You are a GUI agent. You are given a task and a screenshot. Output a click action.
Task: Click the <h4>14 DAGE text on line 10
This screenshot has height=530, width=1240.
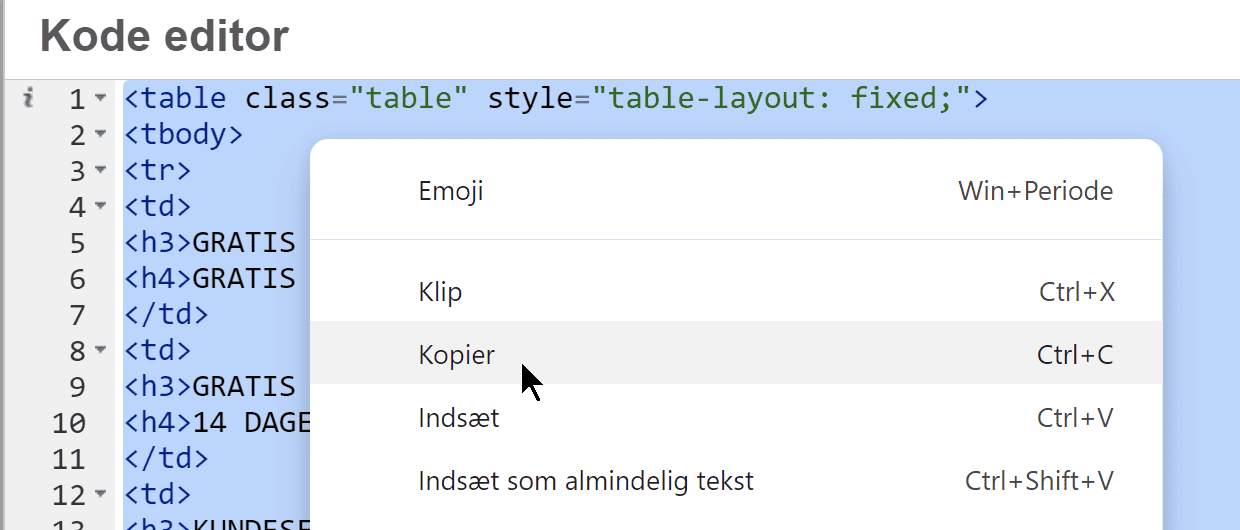pyautogui.click(x=218, y=423)
